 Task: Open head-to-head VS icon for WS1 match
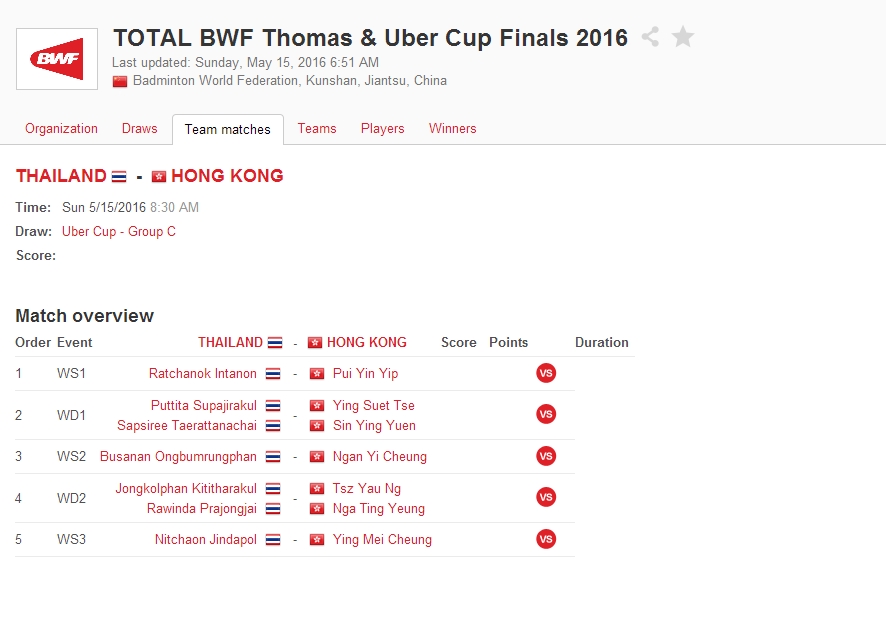tap(546, 373)
